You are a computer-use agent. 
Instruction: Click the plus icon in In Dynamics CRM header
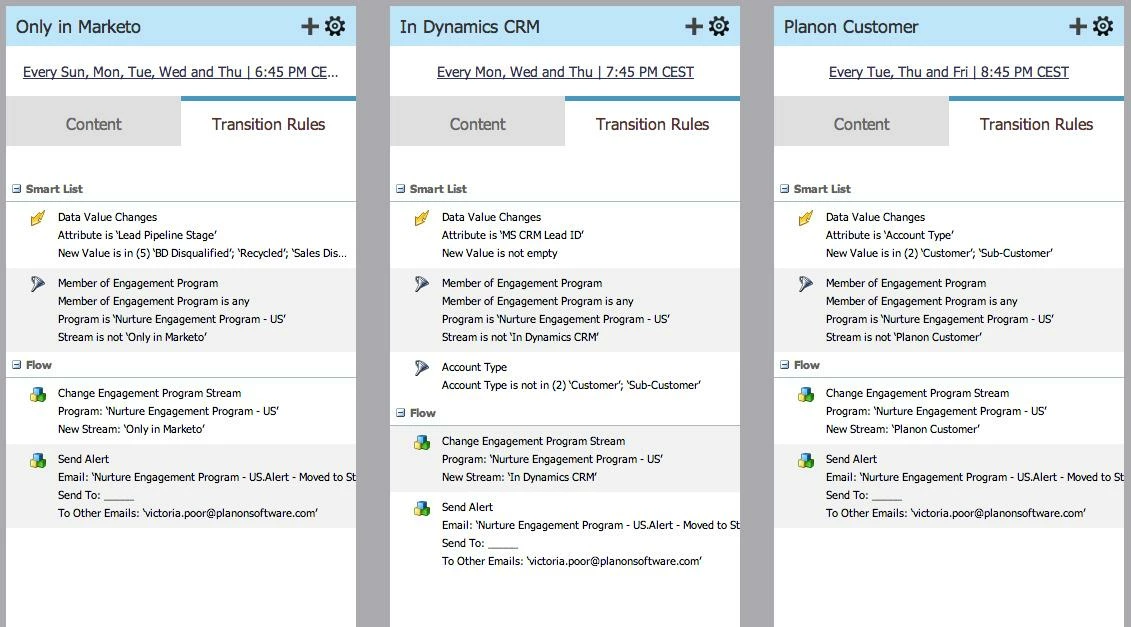coord(694,27)
